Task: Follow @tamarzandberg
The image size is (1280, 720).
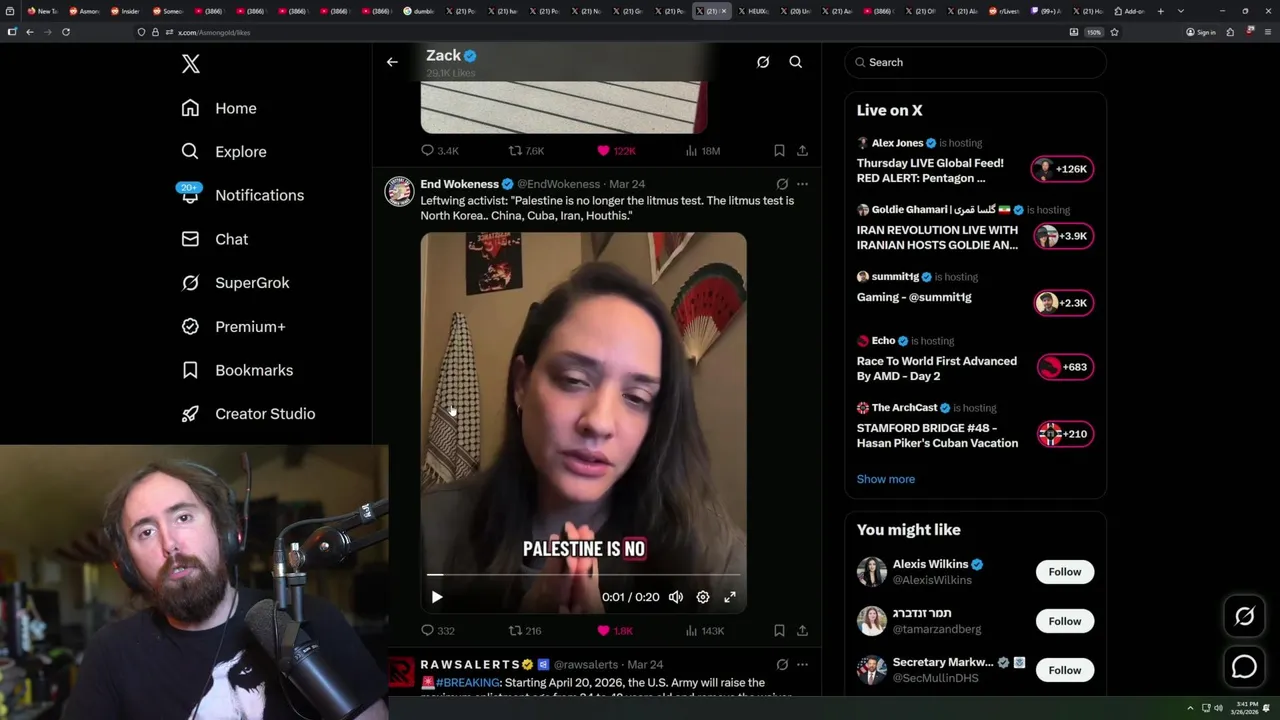Action: 1065,621
